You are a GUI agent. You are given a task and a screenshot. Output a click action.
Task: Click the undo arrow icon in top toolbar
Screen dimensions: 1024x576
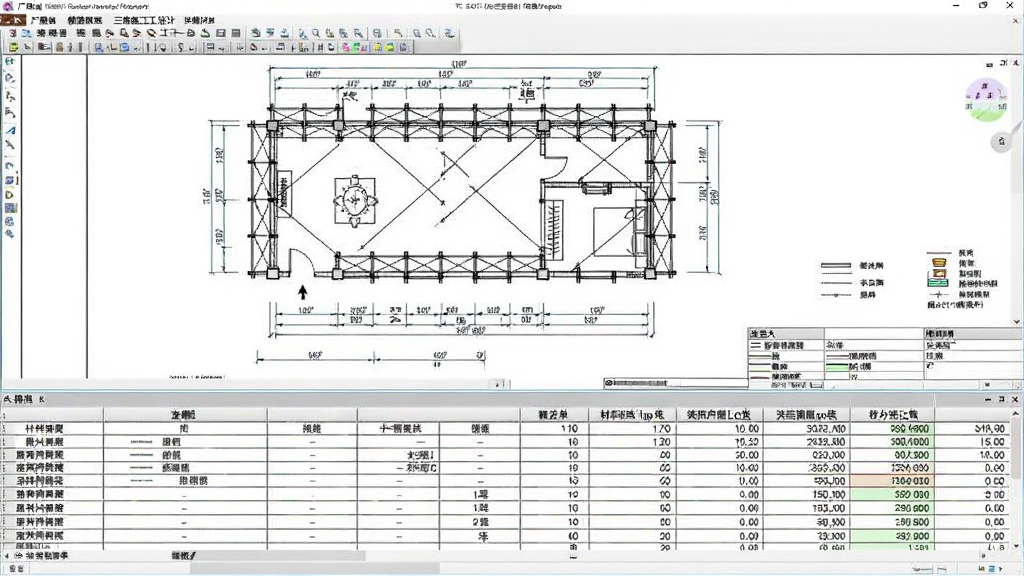(398, 33)
